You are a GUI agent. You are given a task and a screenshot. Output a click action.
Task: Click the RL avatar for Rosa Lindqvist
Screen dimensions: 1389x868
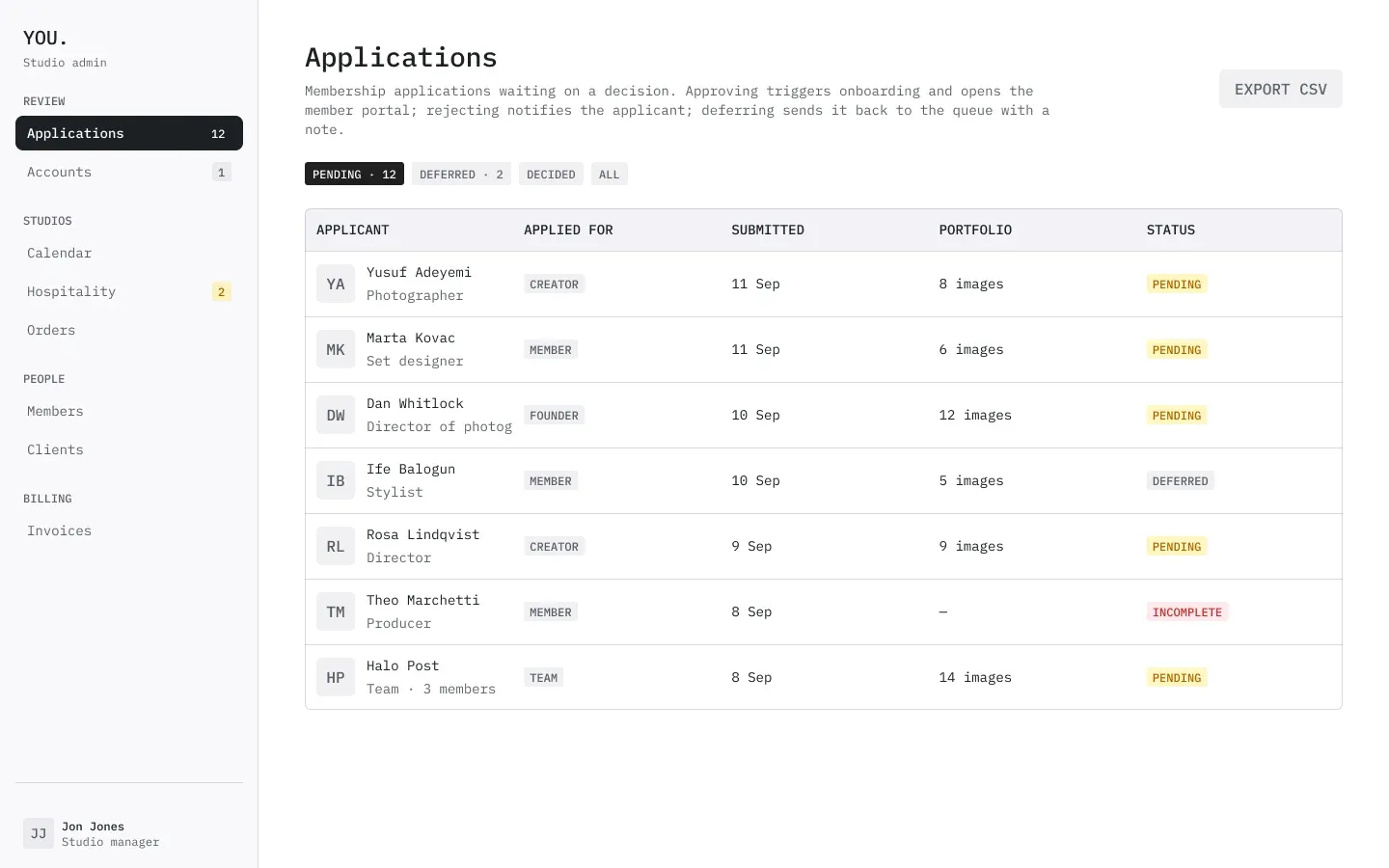point(336,547)
